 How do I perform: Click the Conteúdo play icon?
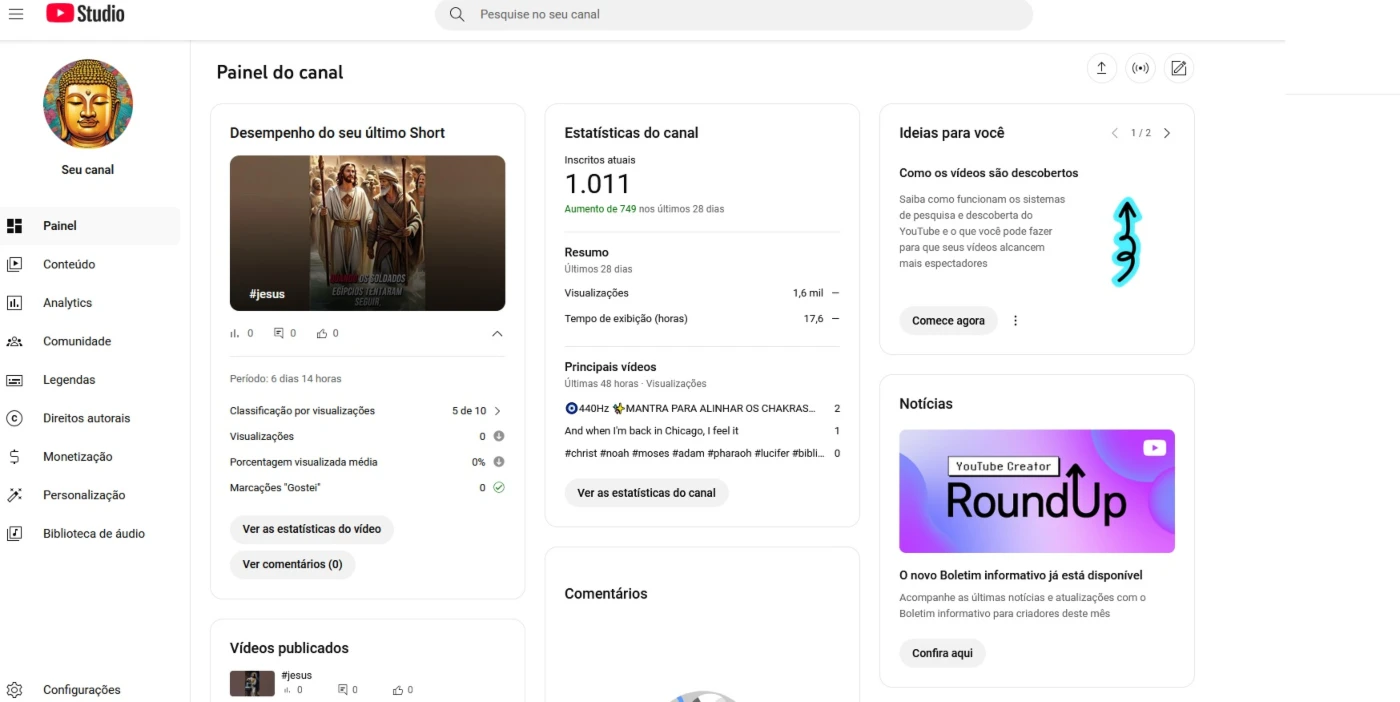click(x=14, y=264)
